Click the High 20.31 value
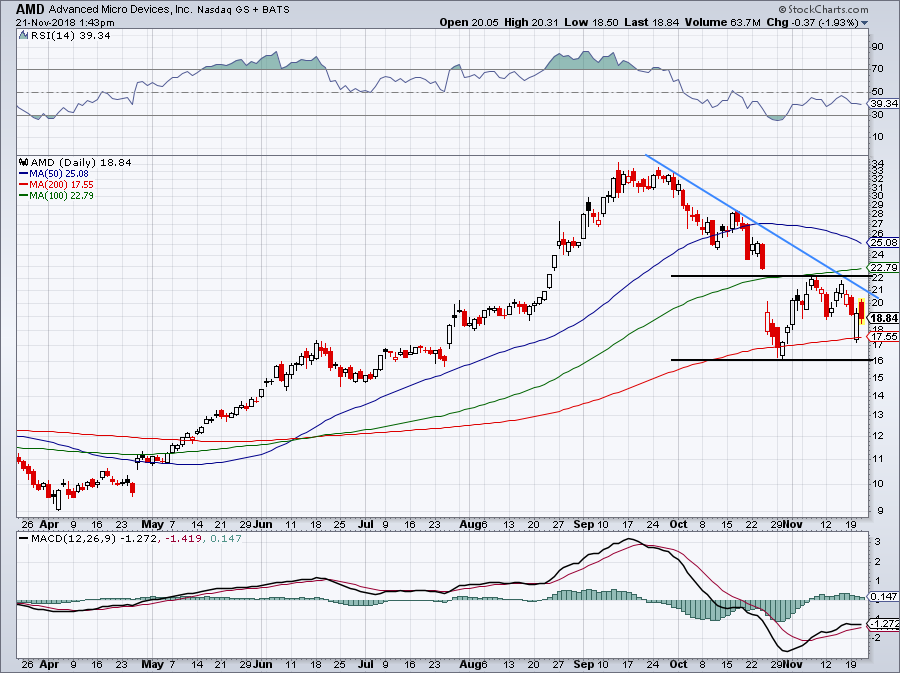Image resolution: width=900 pixels, height=673 pixels. pyautogui.click(x=531, y=22)
